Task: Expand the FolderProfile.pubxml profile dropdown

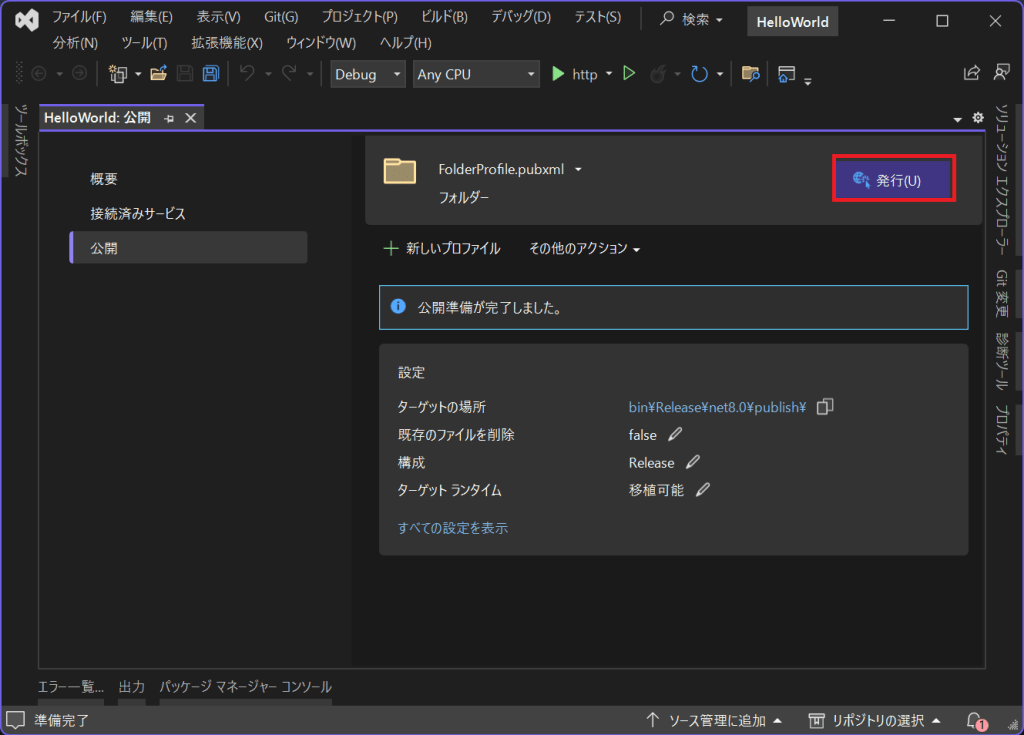Action: (x=578, y=169)
